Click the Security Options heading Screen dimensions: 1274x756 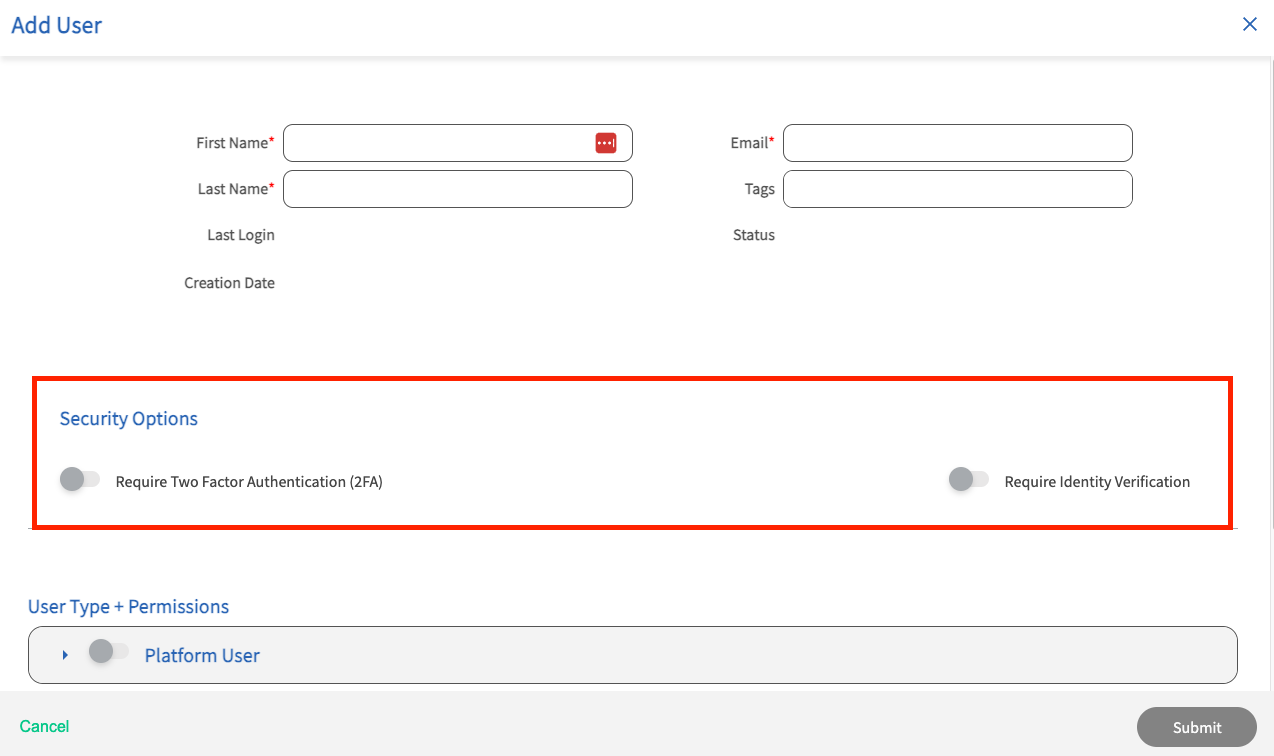tap(129, 419)
